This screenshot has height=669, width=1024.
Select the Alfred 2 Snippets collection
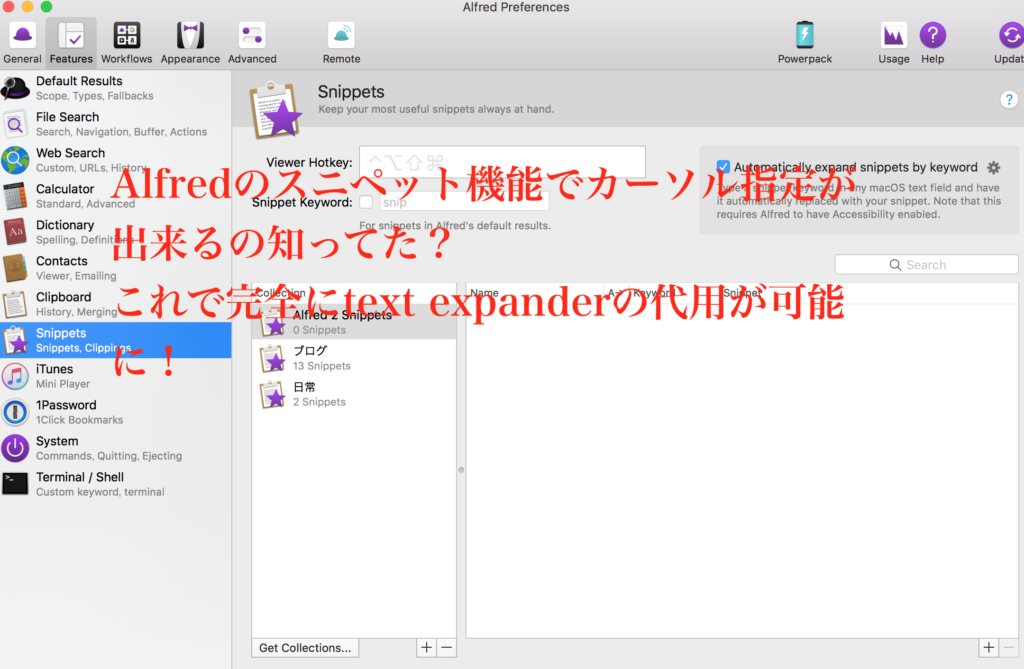[x=354, y=322]
